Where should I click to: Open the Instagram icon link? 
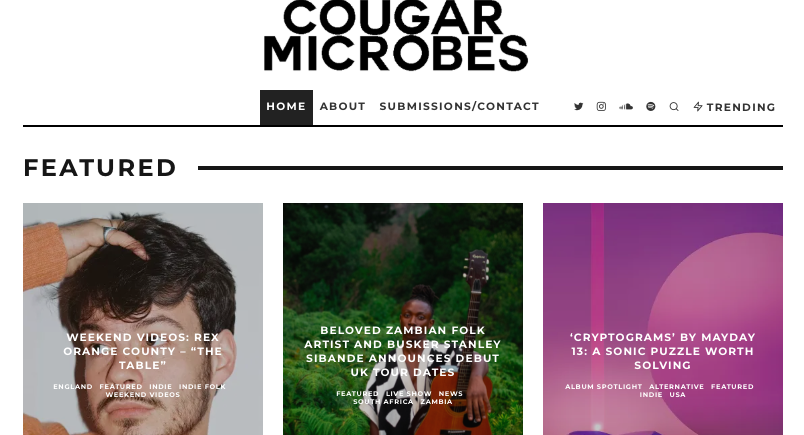[x=601, y=107]
